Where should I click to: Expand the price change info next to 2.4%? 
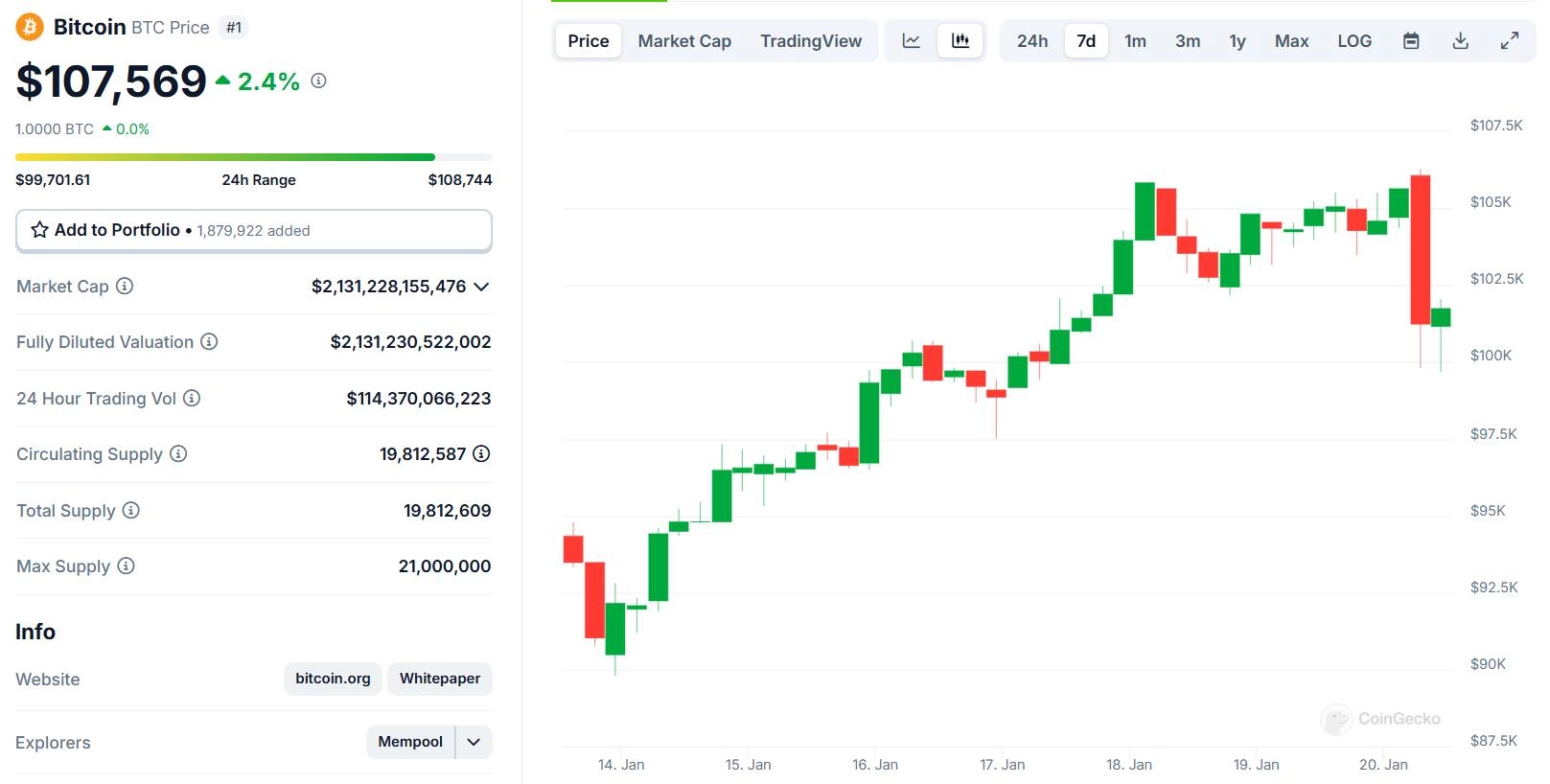pos(319,81)
